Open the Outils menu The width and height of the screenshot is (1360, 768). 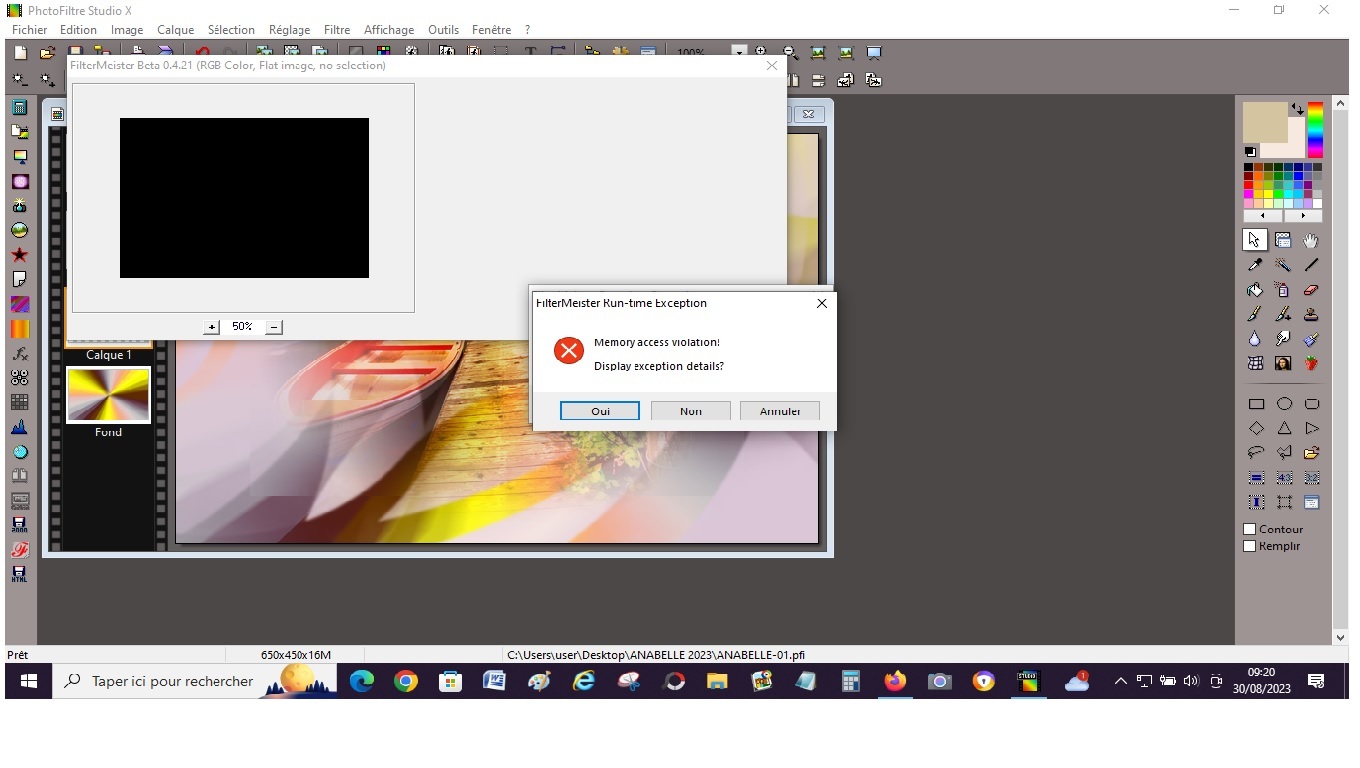click(x=443, y=30)
